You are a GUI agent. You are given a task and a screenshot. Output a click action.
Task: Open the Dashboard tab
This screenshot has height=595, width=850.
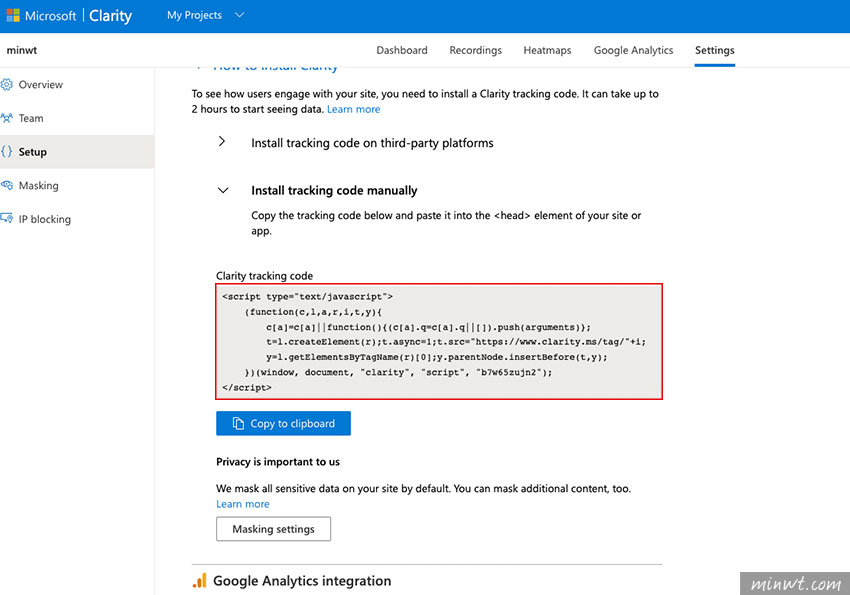click(x=402, y=50)
